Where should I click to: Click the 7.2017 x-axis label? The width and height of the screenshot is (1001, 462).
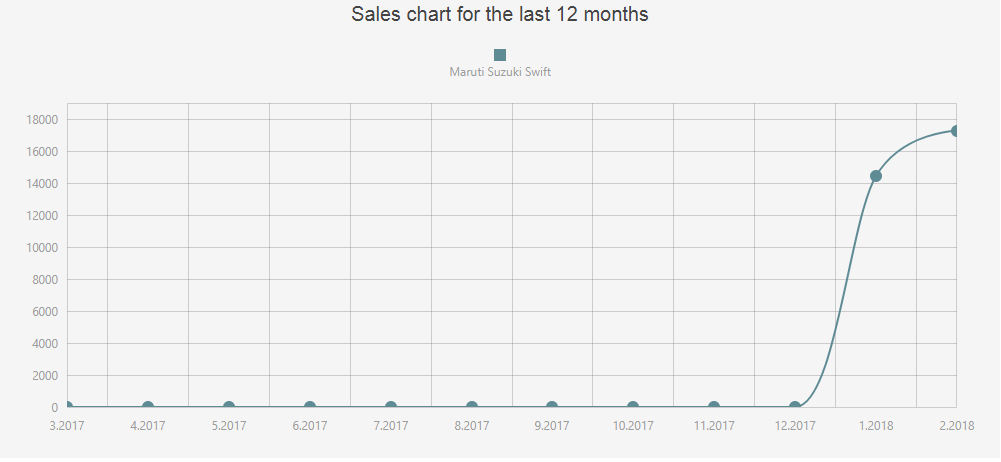pos(391,426)
